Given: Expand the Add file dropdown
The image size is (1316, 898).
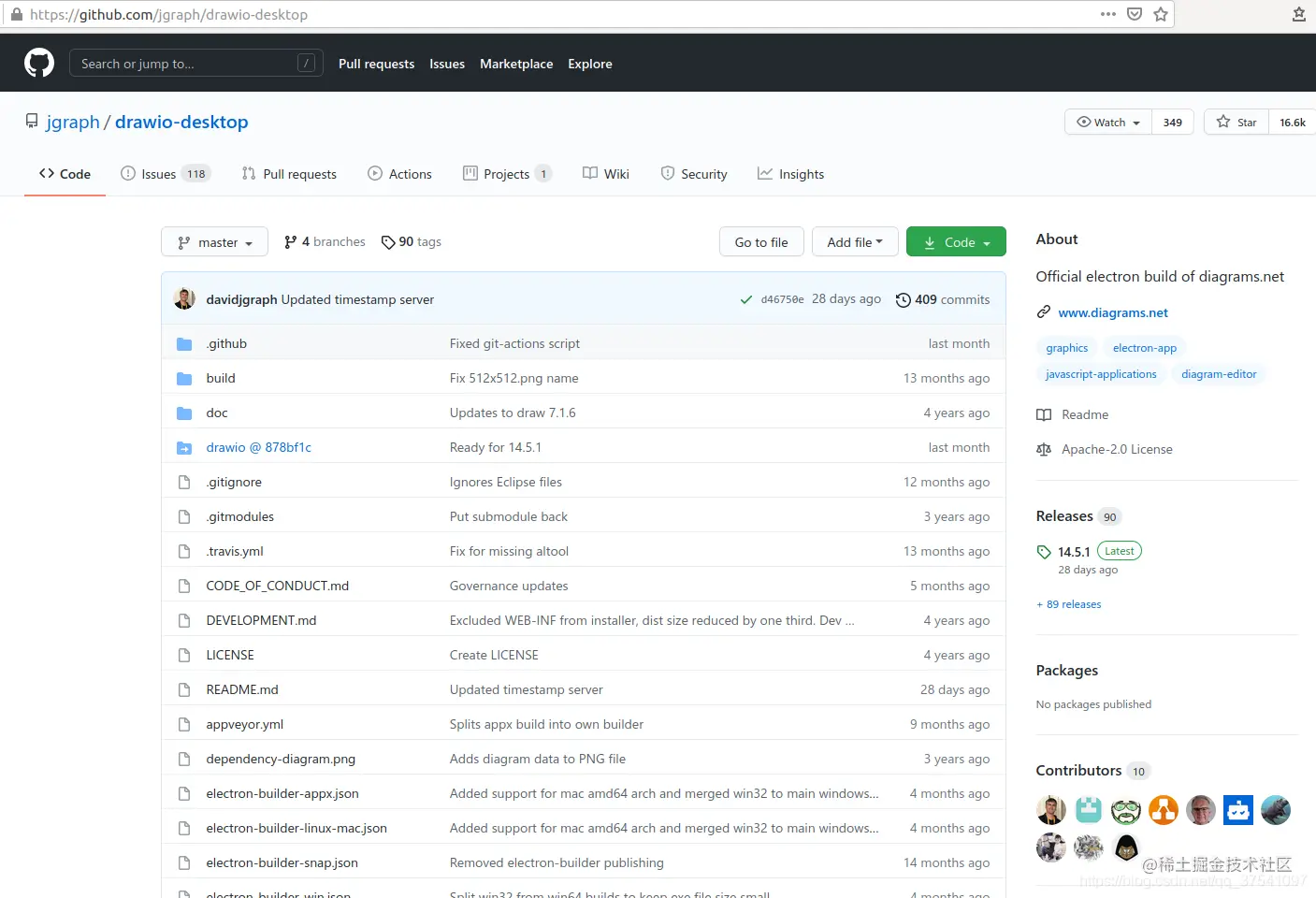Looking at the screenshot, I should [855, 242].
